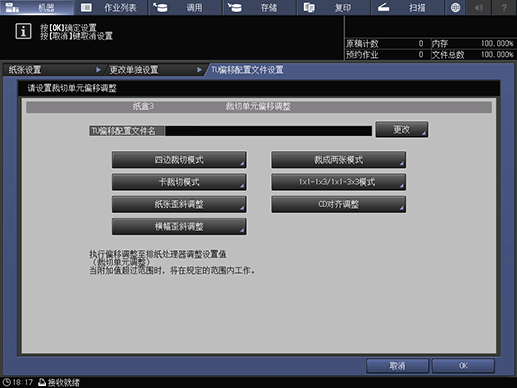Confirm settings with the OK button

(x=463, y=366)
